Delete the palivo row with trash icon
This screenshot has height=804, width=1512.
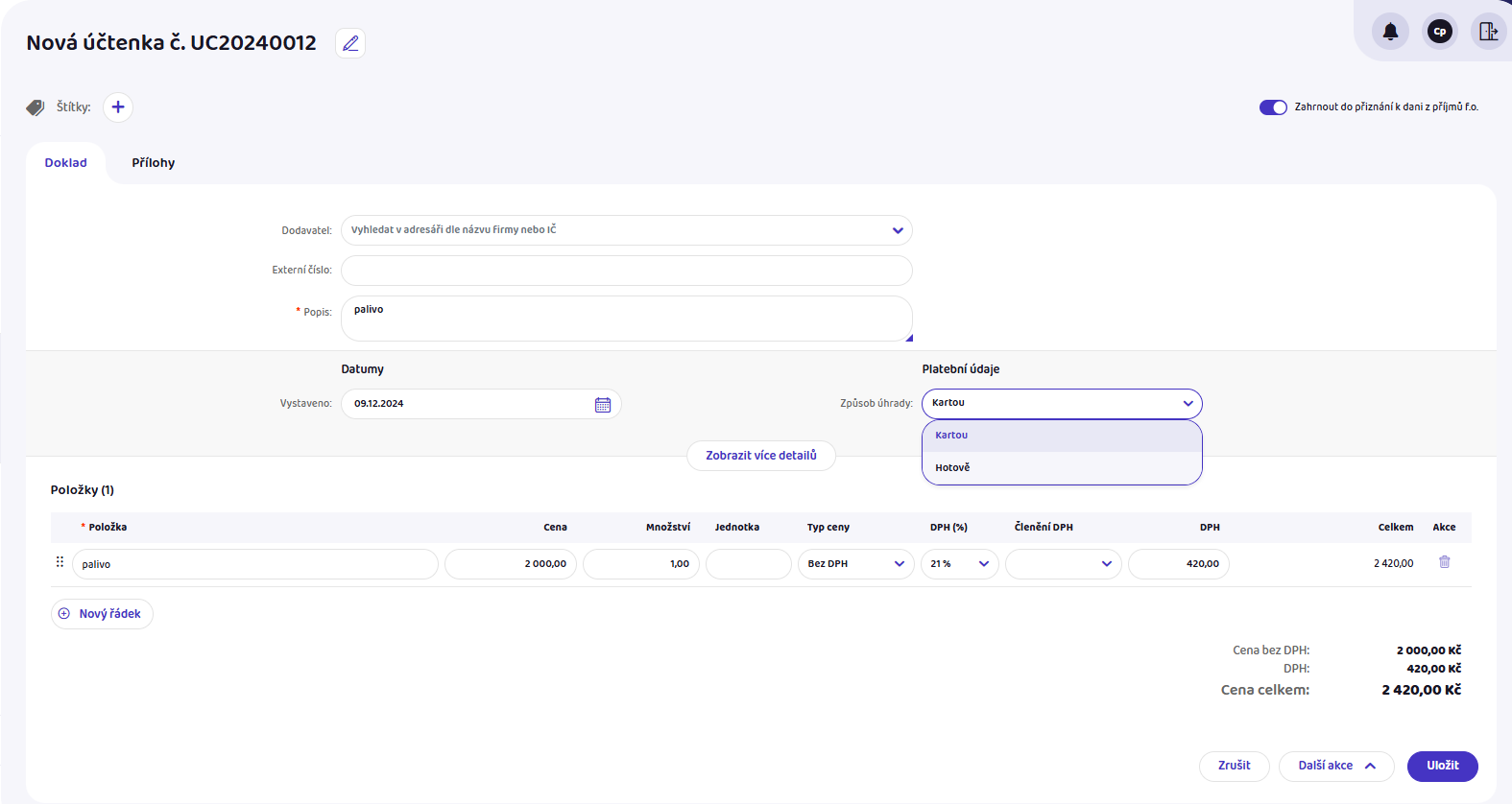pyautogui.click(x=1444, y=562)
